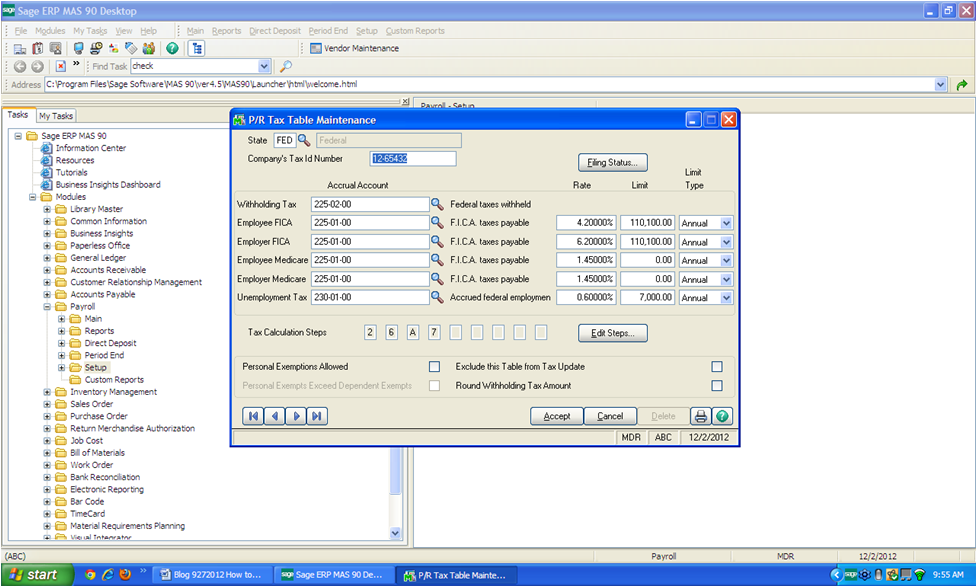Open help with green question mark icon
Image resolution: width=977 pixels, height=587 pixels.
click(722, 416)
